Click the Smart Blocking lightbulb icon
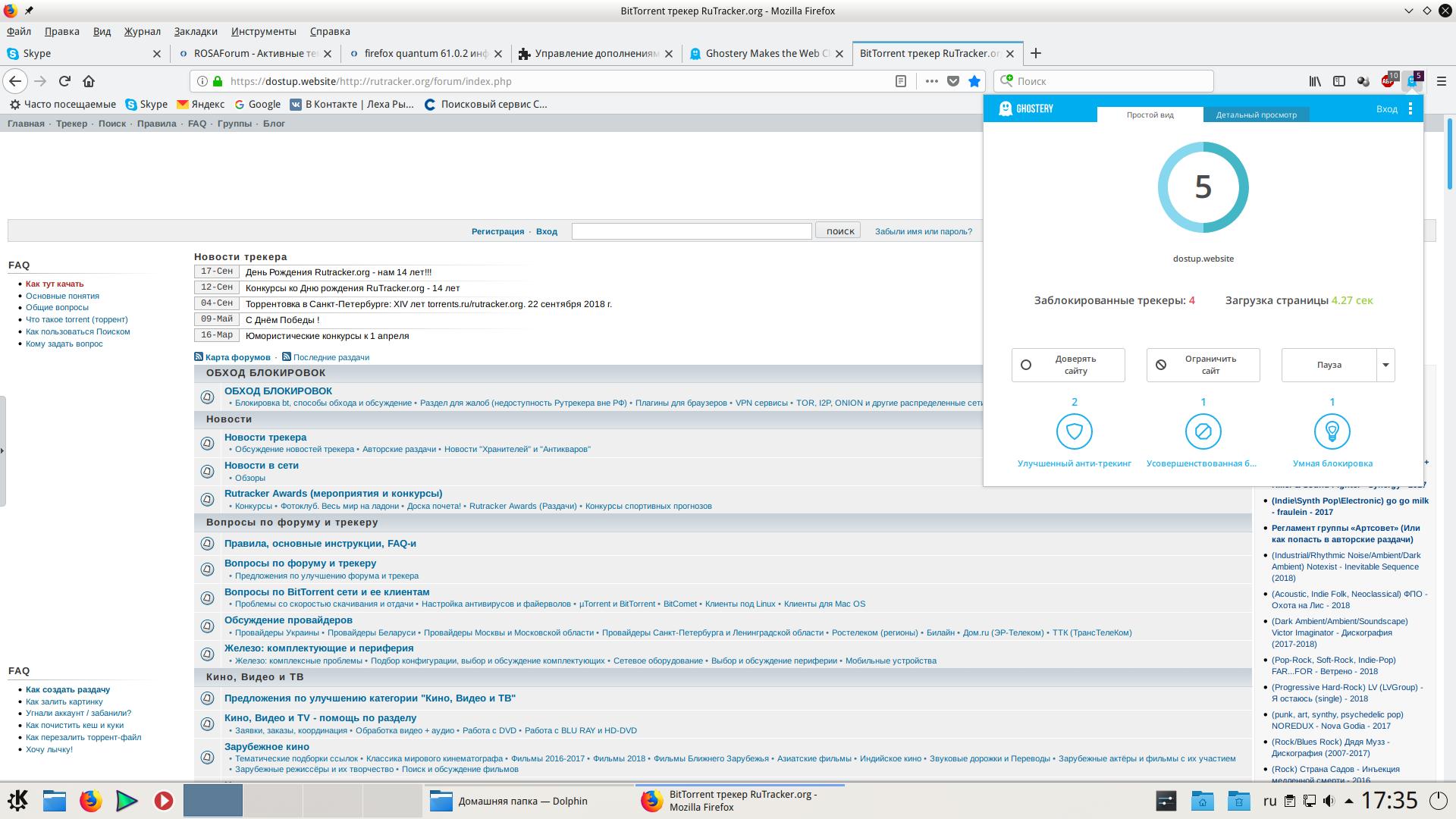Viewport: 1456px width, 819px height. point(1332,431)
